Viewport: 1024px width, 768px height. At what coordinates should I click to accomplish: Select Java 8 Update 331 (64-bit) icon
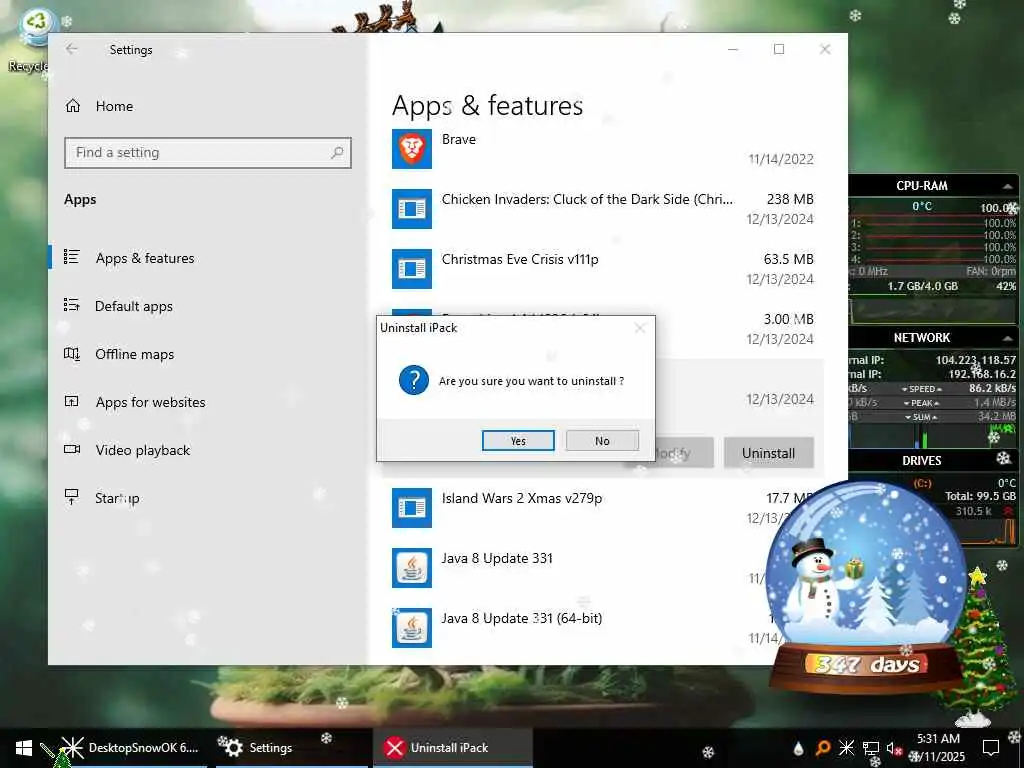(x=411, y=628)
